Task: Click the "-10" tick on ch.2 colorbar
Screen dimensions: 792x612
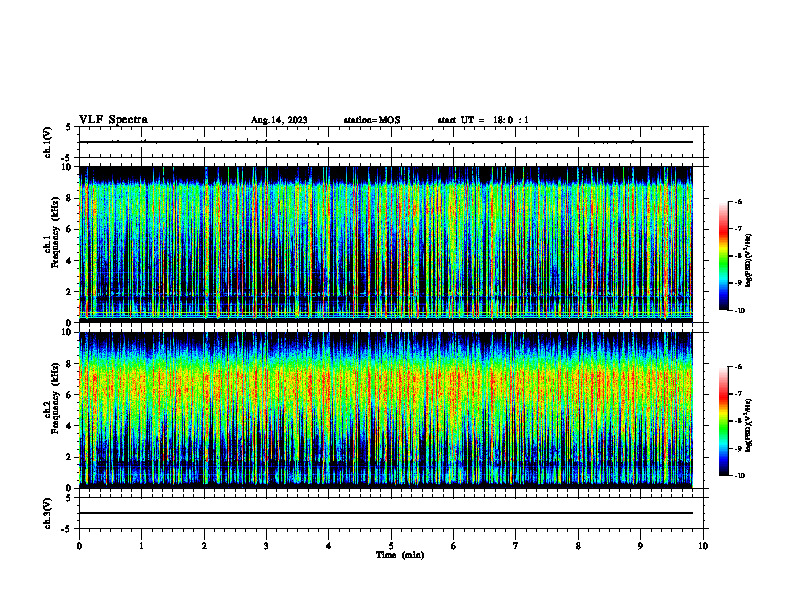Action: tap(740, 476)
